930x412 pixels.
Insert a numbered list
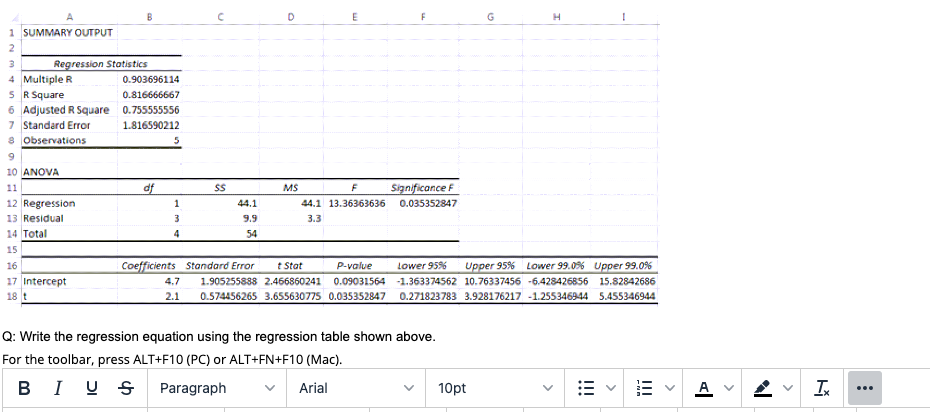(x=645, y=388)
